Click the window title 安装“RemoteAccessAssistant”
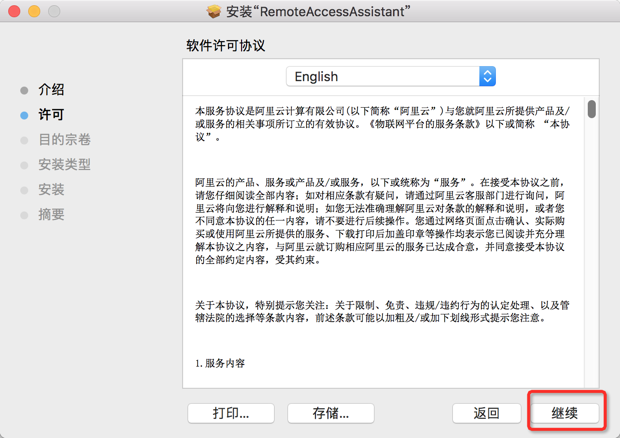 (318, 11)
